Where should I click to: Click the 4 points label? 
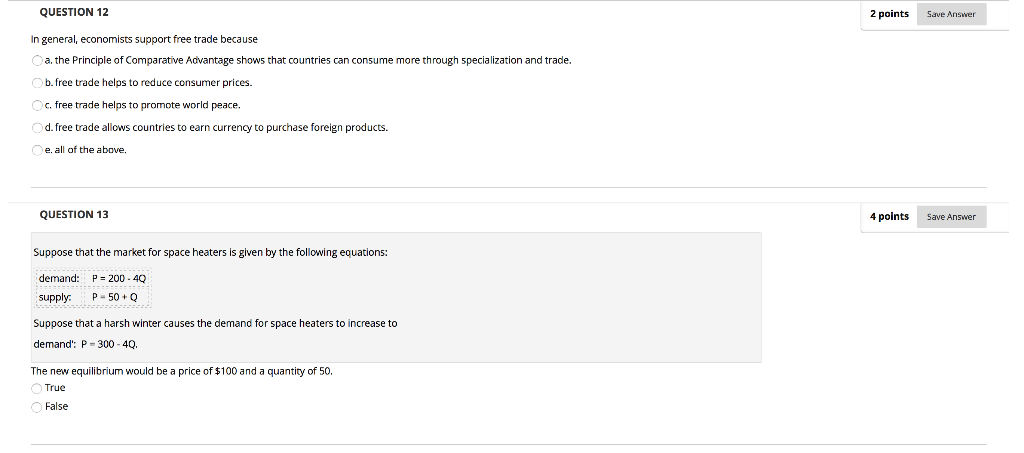click(889, 217)
